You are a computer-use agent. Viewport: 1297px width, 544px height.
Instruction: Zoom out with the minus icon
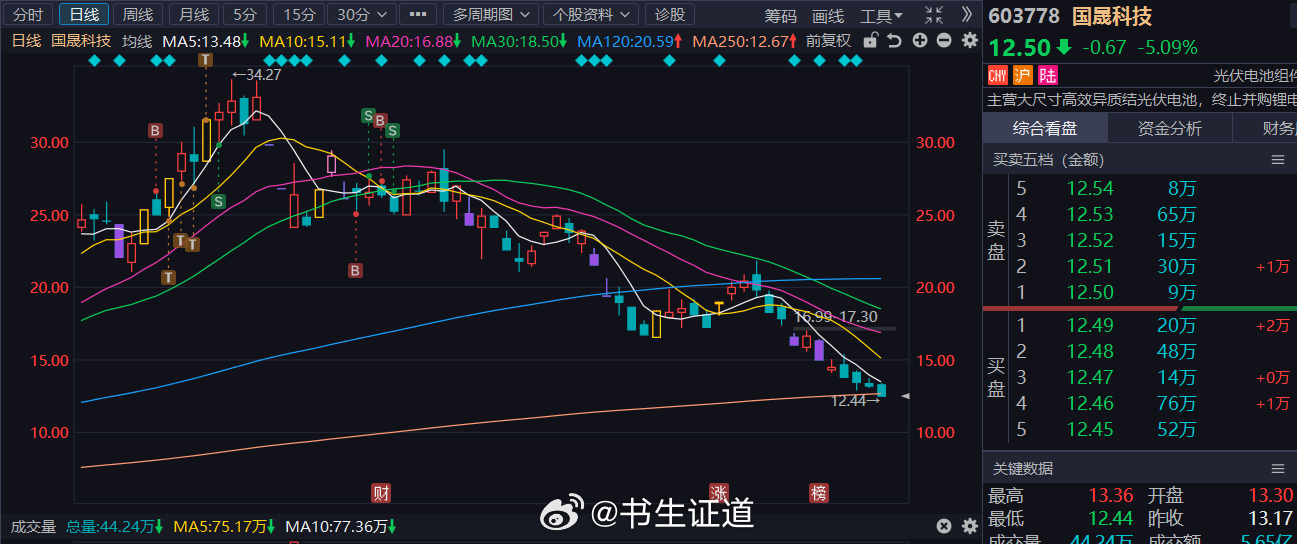943,41
